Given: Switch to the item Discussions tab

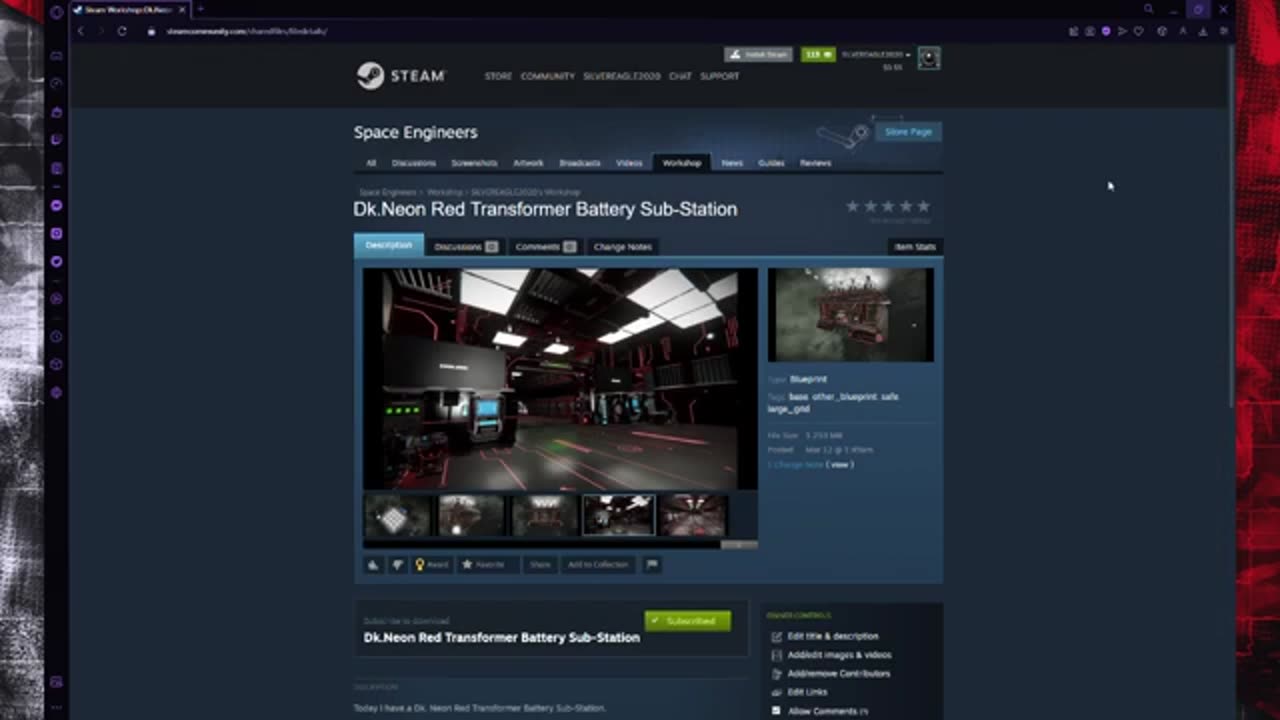Looking at the screenshot, I should tap(466, 247).
